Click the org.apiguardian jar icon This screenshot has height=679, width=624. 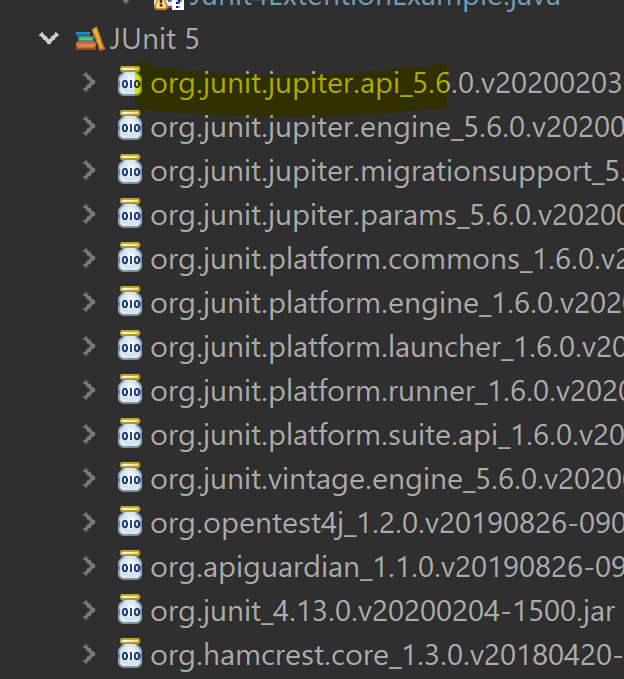click(x=130, y=567)
